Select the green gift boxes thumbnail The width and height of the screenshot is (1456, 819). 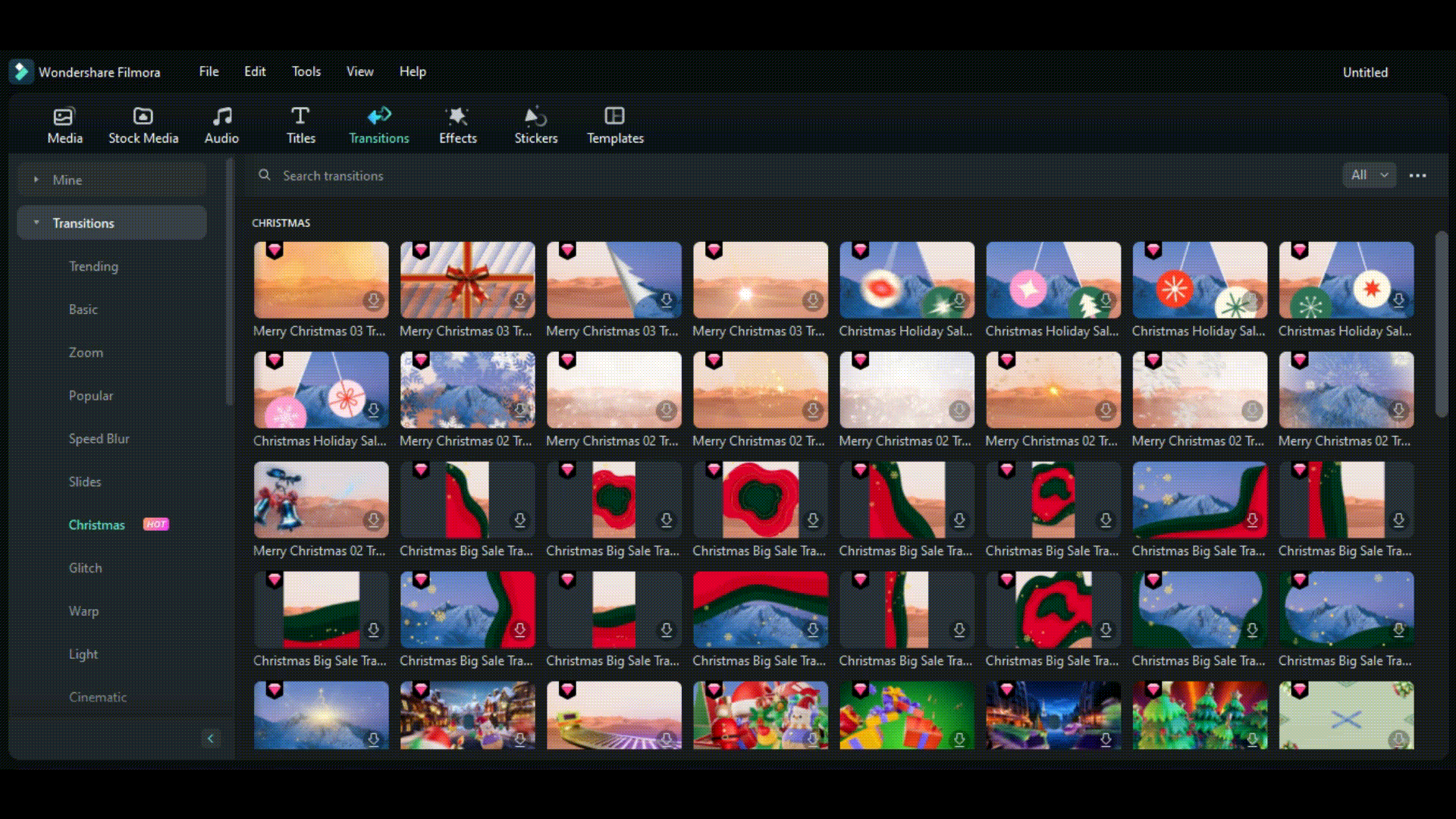pos(906,715)
